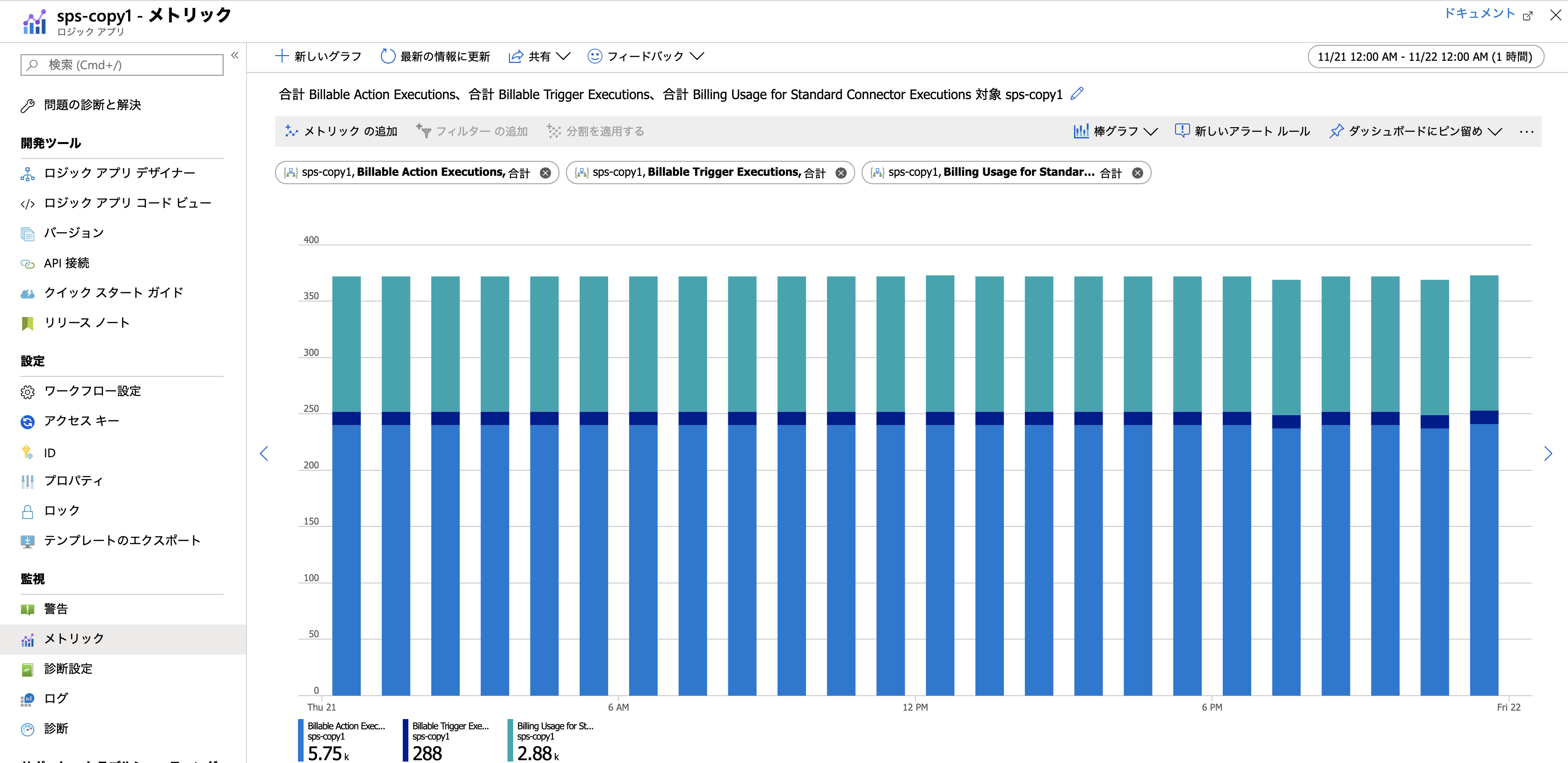Collapse the left sidebar menu
The height and width of the screenshot is (763, 1568).
[235, 55]
